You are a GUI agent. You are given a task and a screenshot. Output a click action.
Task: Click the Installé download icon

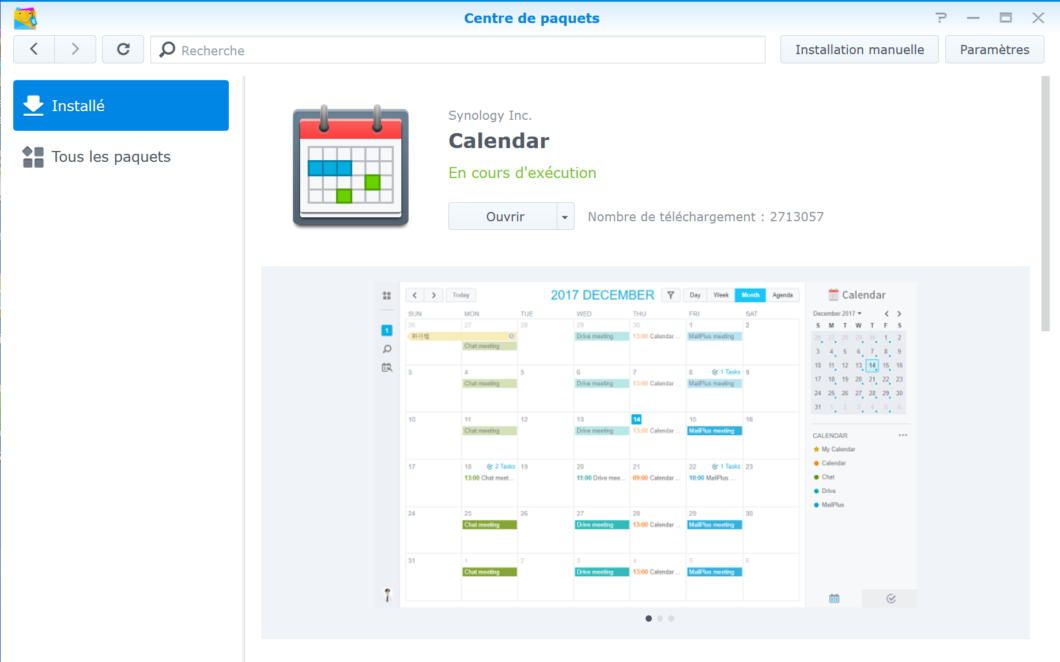click(x=33, y=105)
